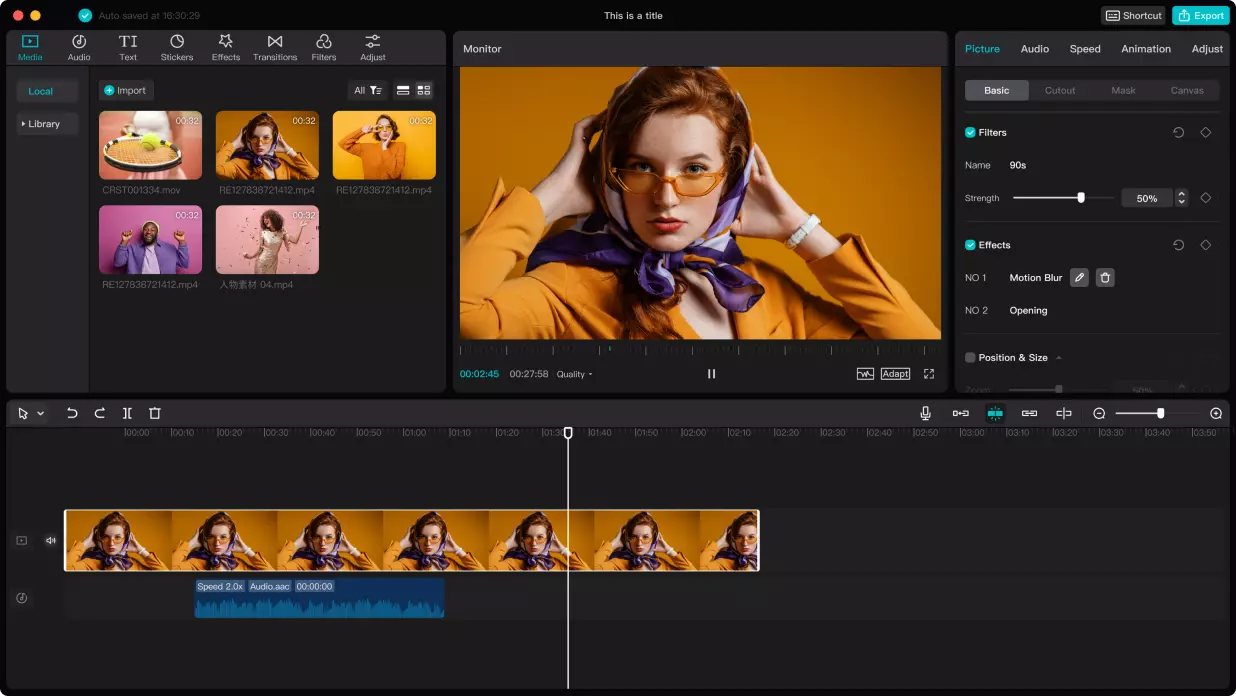This screenshot has width=1236, height=696.
Task: Toggle the waveform scope icon in Monitor
Action: (865, 374)
